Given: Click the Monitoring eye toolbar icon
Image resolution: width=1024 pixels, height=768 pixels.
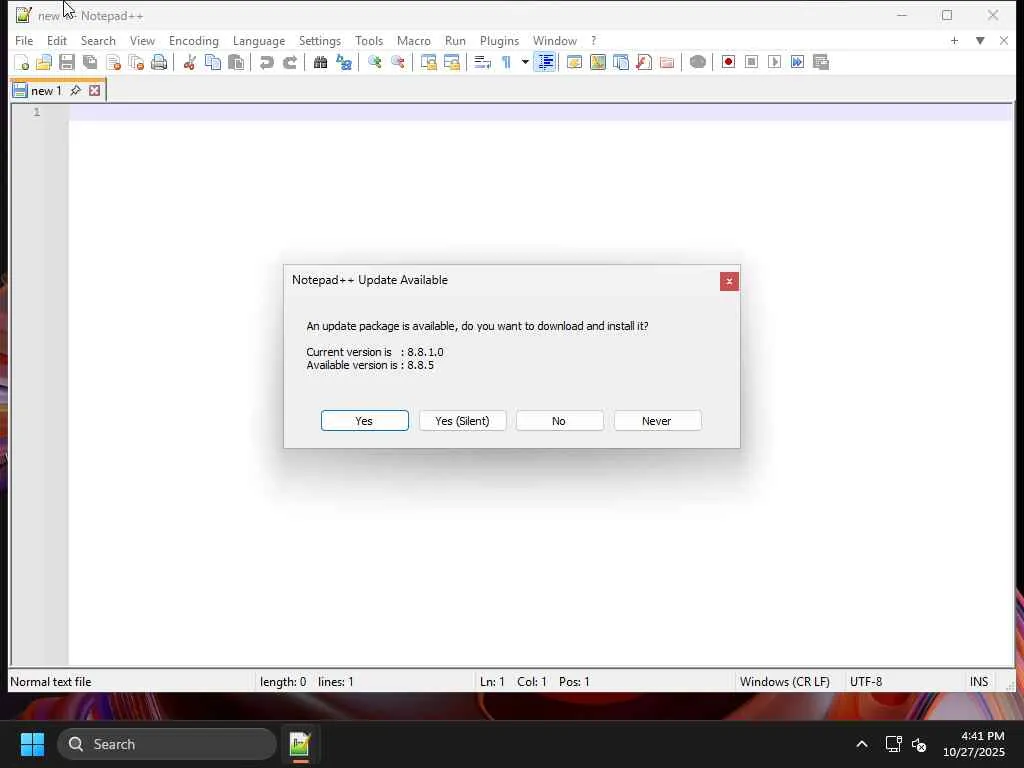Looking at the screenshot, I should 697,62.
